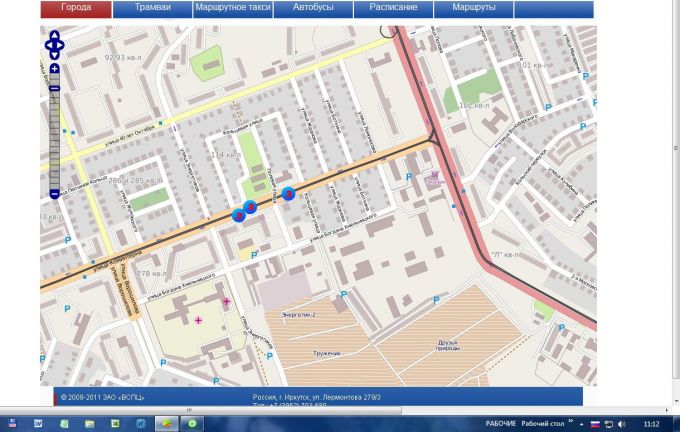Click the middle blue tram marker
Image resolution: width=680 pixels, height=432 pixels.
pos(250,207)
